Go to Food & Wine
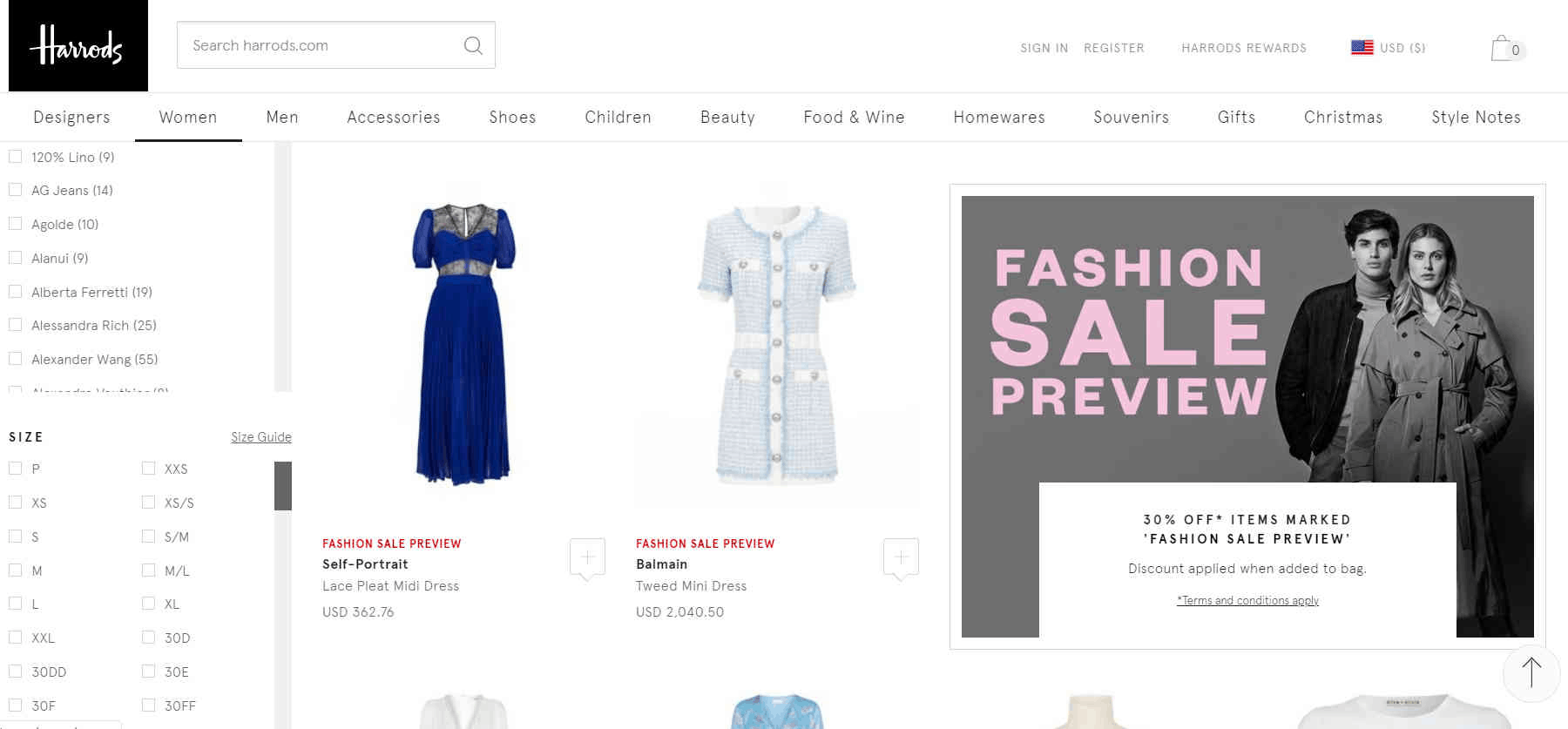 tap(854, 117)
